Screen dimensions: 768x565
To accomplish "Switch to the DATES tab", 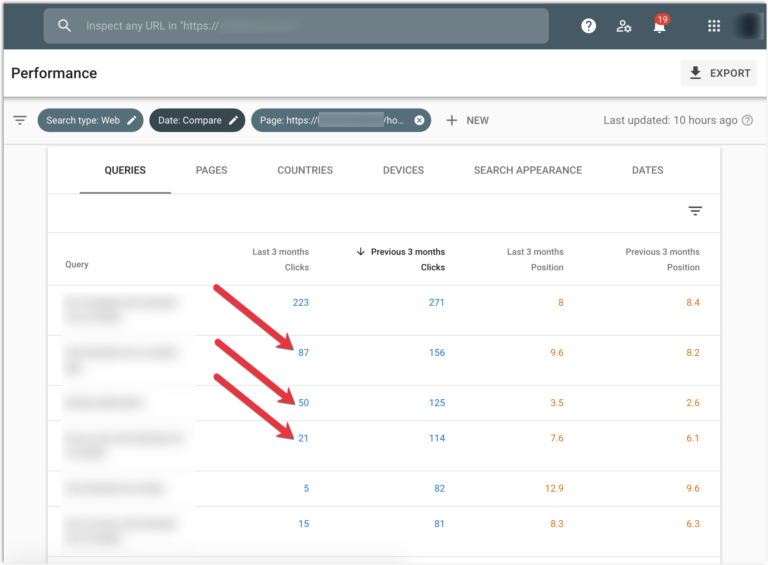I will [648, 170].
